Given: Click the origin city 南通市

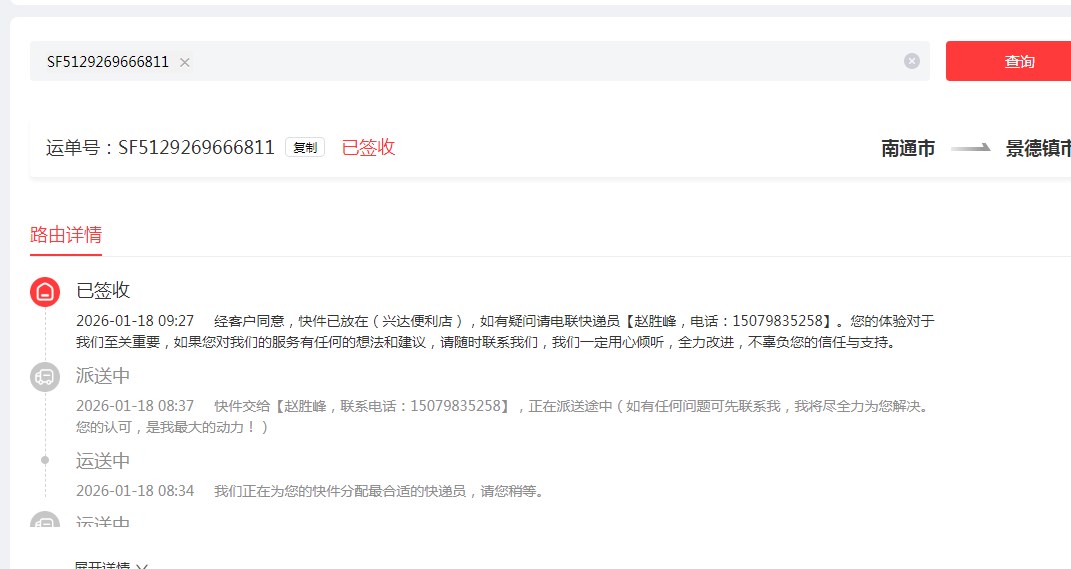Looking at the screenshot, I should tap(908, 148).
